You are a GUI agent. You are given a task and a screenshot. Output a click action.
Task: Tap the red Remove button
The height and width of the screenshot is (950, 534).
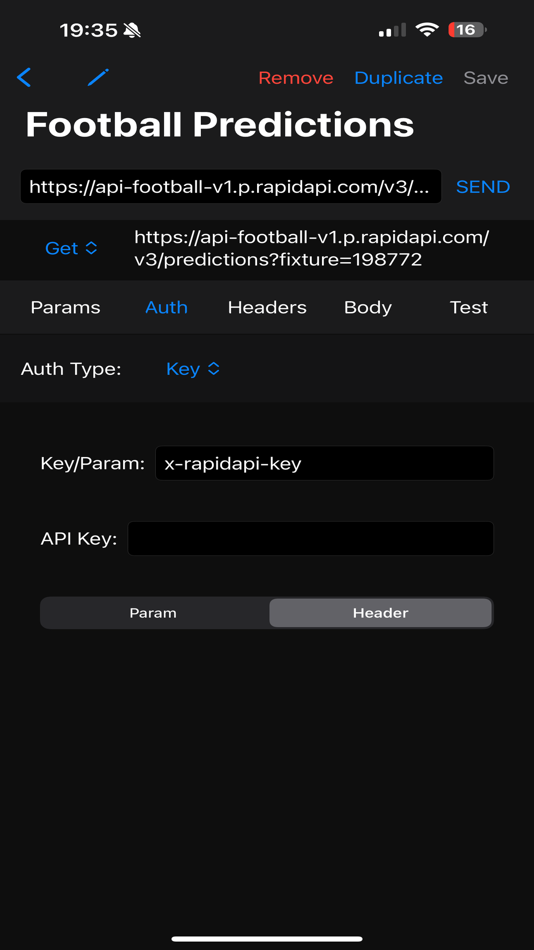click(x=296, y=78)
